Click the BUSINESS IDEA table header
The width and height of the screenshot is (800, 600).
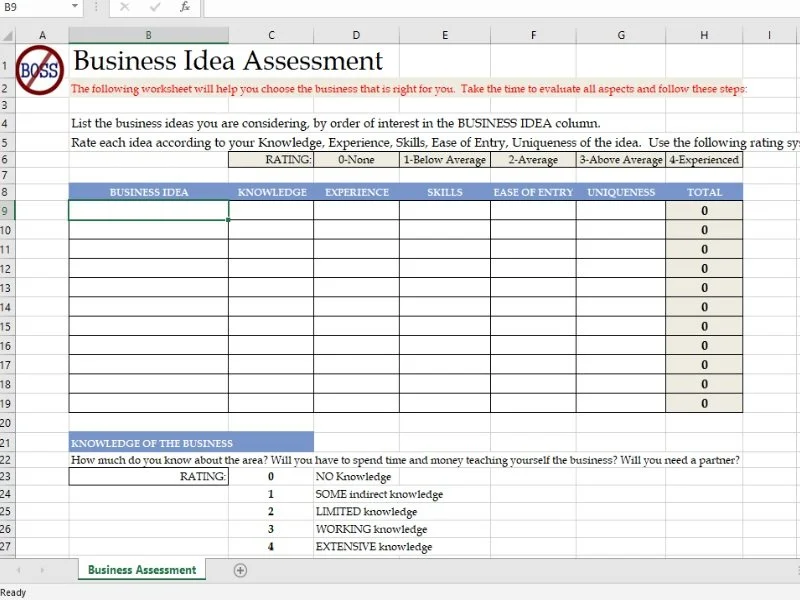[x=148, y=192]
